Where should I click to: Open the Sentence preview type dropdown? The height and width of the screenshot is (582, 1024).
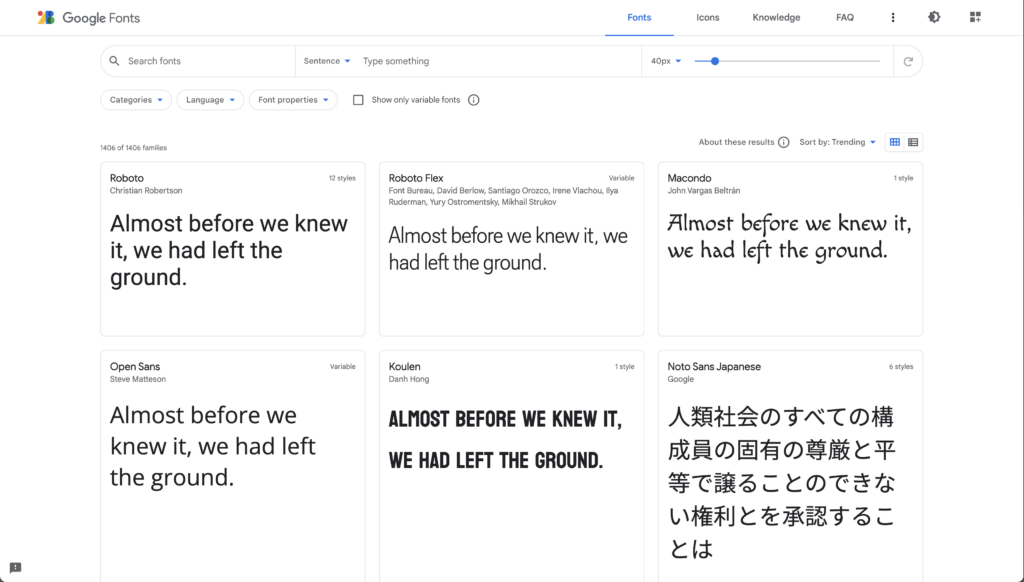point(326,61)
